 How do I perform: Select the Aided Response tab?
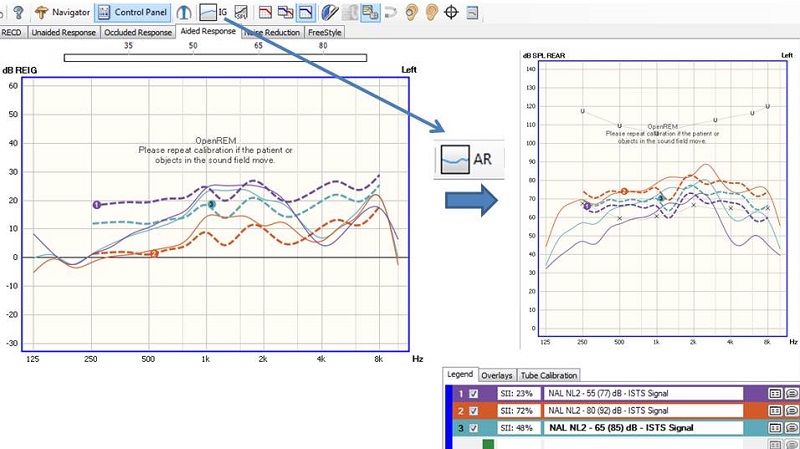click(x=208, y=31)
